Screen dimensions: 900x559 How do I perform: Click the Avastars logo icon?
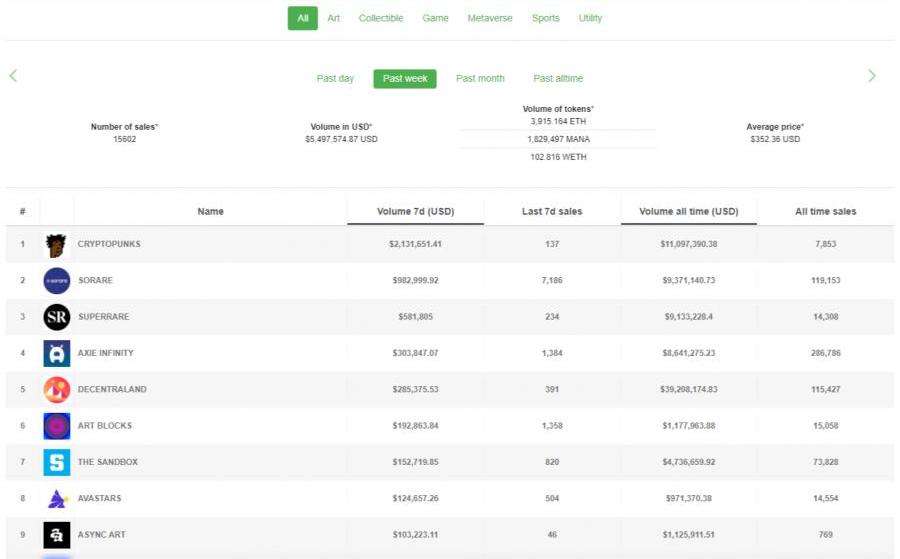click(x=57, y=499)
